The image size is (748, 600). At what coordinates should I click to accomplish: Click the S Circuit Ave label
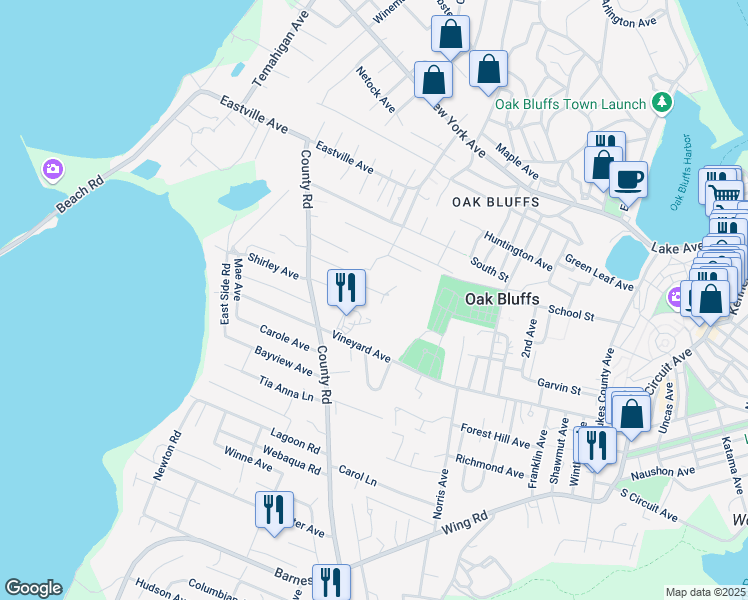click(x=649, y=505)
